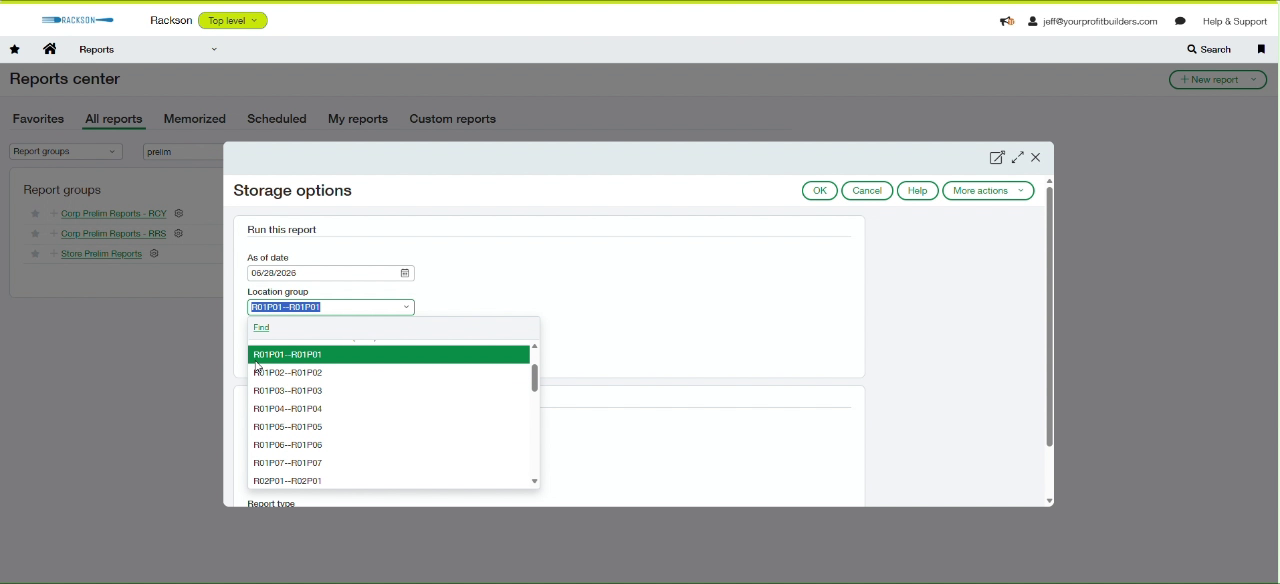Click the location list scroll-down arrow
The width and height of the screenshot is (1280, 584).
point(535,482)
